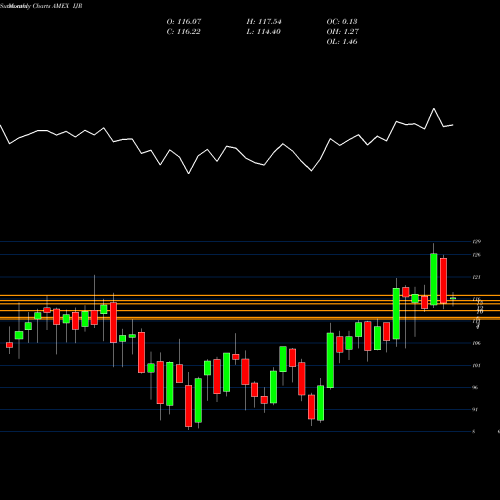
Task: Click the 126 price axis label
Action: click(476, 255)
